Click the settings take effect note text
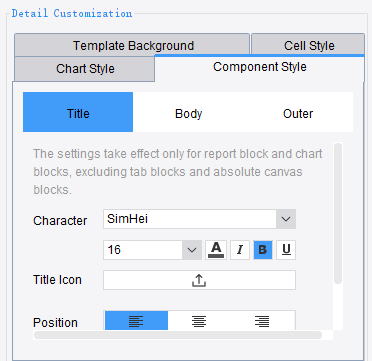 point(178,172)
